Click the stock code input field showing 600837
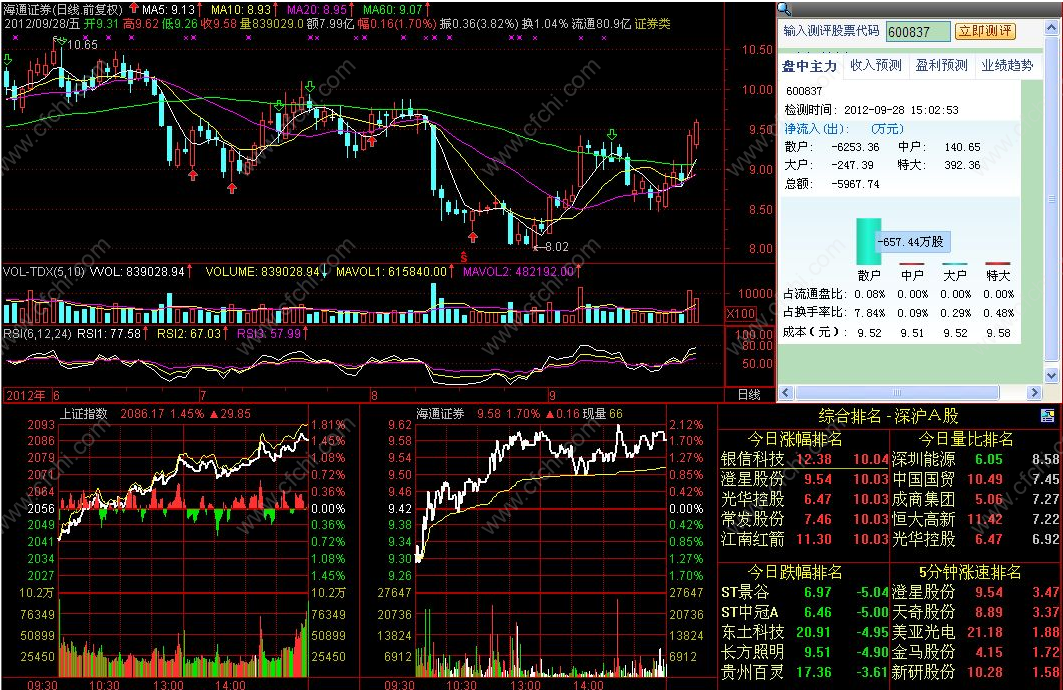The image size is (1063, 690). click(918, 32)
